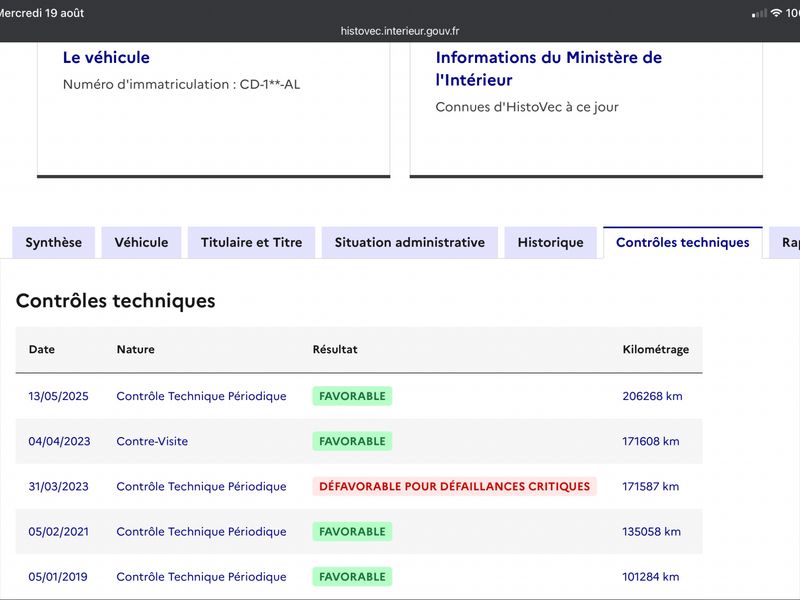The height and width of the screenshot is (600, 800).
Task: Select date 31/03/2023
Action: coord(58,487)
